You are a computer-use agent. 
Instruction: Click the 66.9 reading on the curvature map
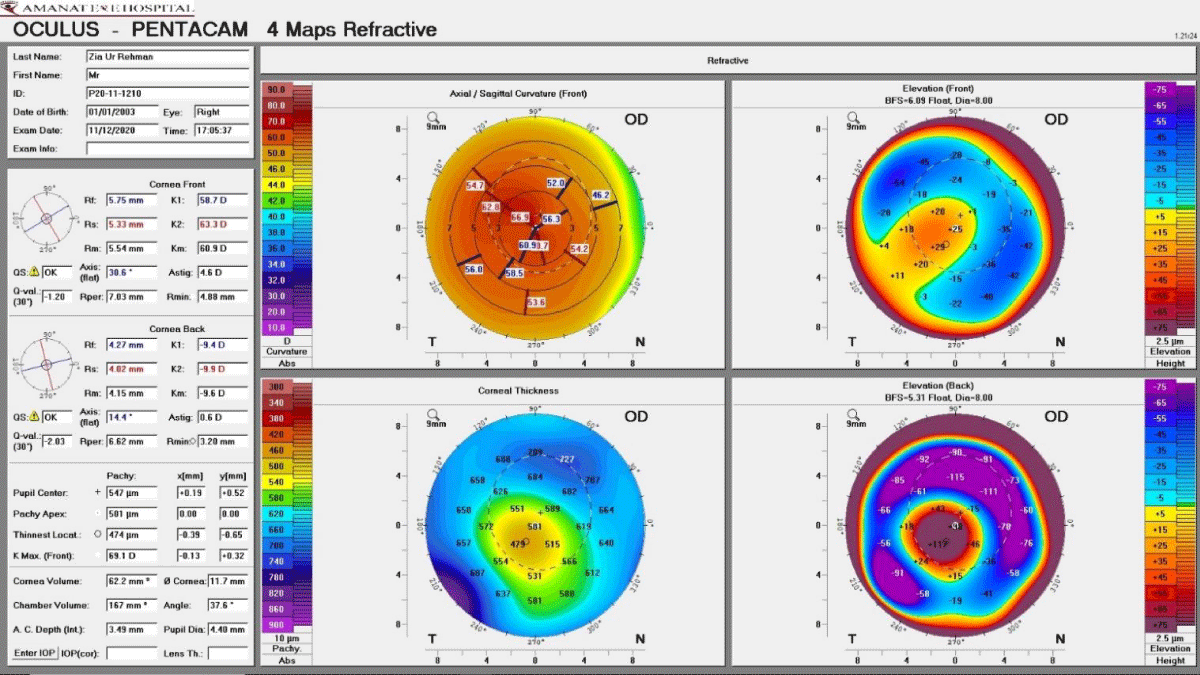pyautogui.click(x=521, y=217)
